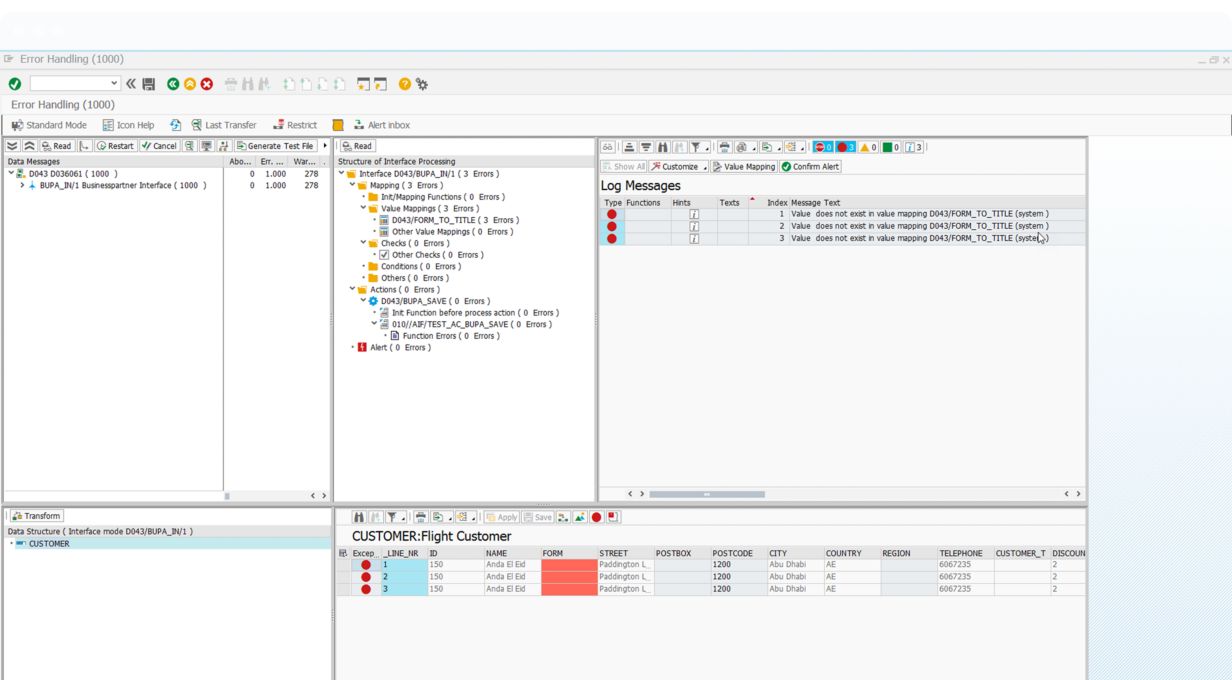Open the Customize dropdown menu

point(679,166)
